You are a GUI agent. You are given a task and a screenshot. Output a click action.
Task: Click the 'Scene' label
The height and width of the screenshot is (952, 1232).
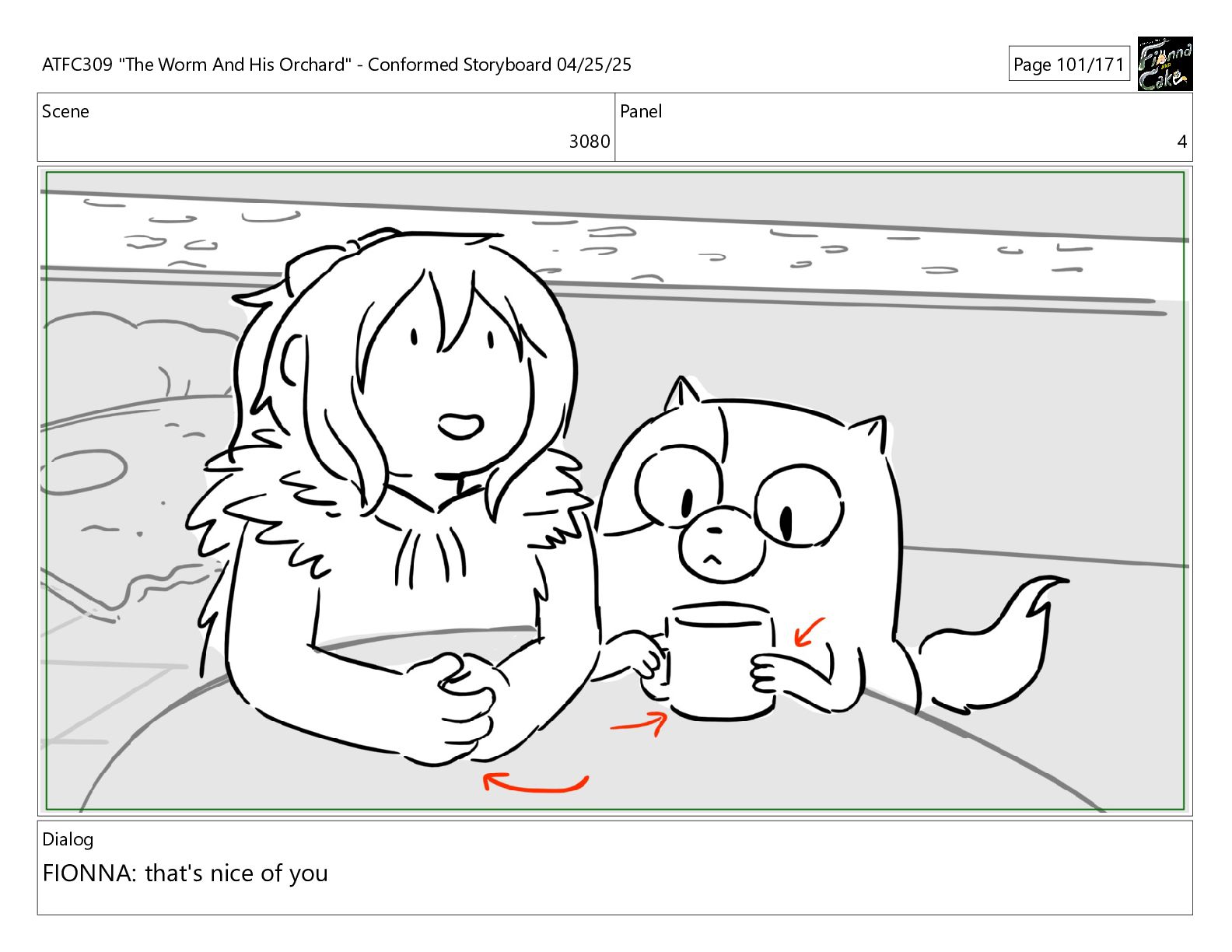(x=65, y=111)
